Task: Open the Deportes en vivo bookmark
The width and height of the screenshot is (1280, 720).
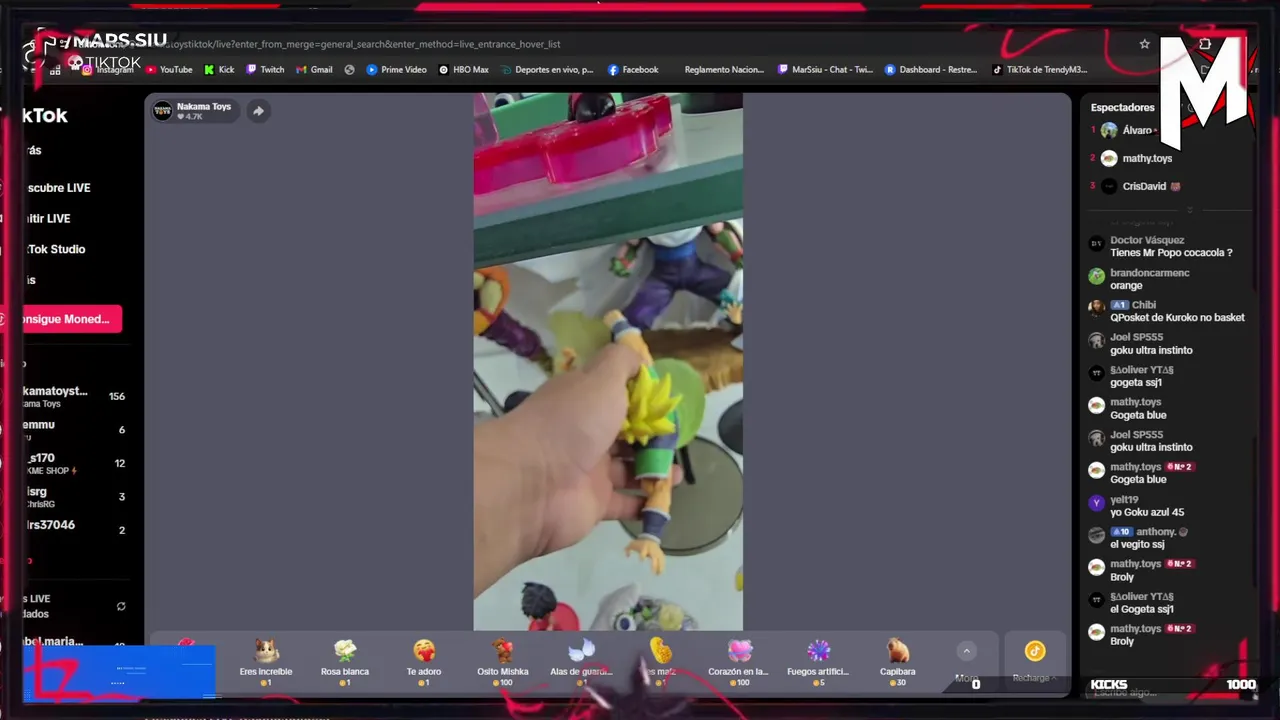Action: pos(547,70)
